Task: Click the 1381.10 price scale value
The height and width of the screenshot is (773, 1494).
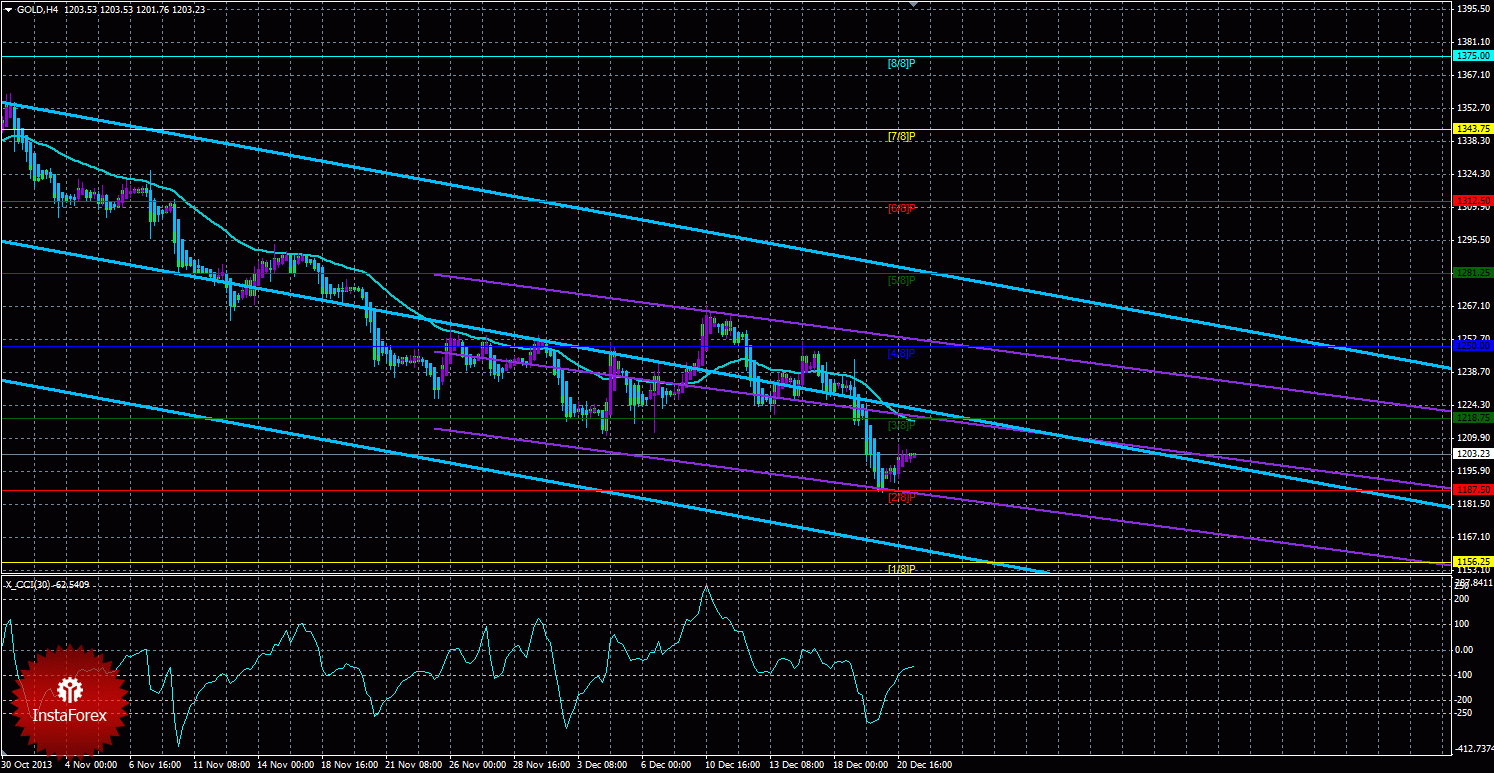Action: tap(1474, 42)
